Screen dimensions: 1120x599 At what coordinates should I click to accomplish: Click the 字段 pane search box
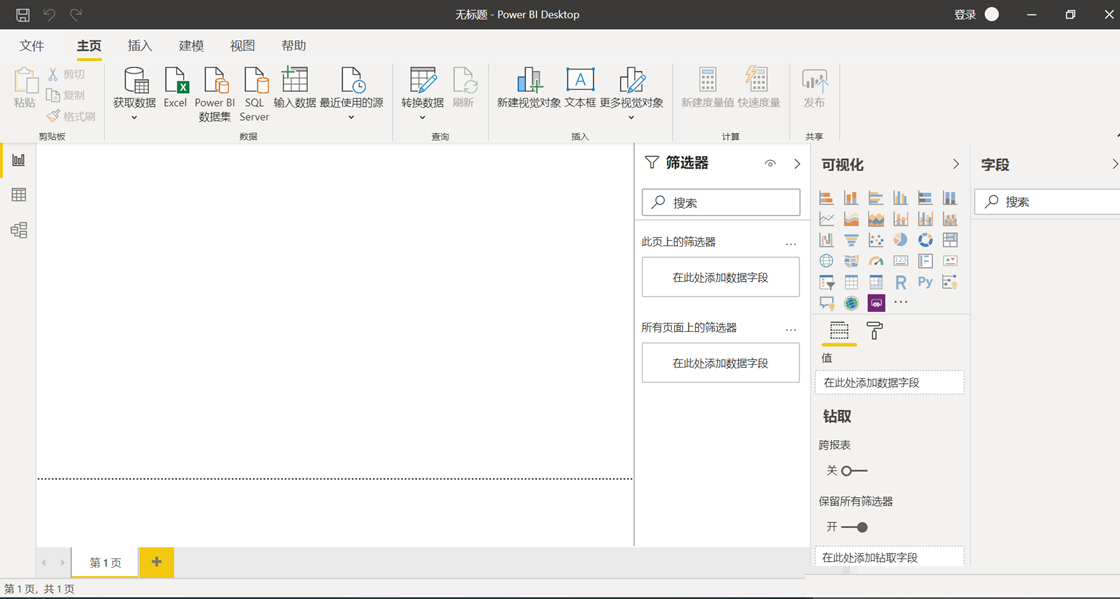click(x=1047, y=201)
